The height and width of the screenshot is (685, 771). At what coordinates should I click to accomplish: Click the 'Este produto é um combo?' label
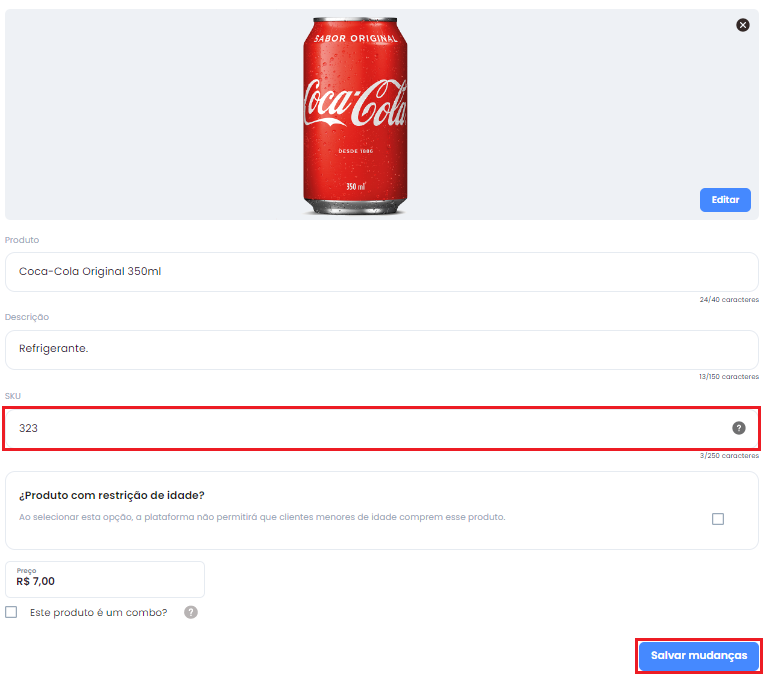click(x=98, y=612)
